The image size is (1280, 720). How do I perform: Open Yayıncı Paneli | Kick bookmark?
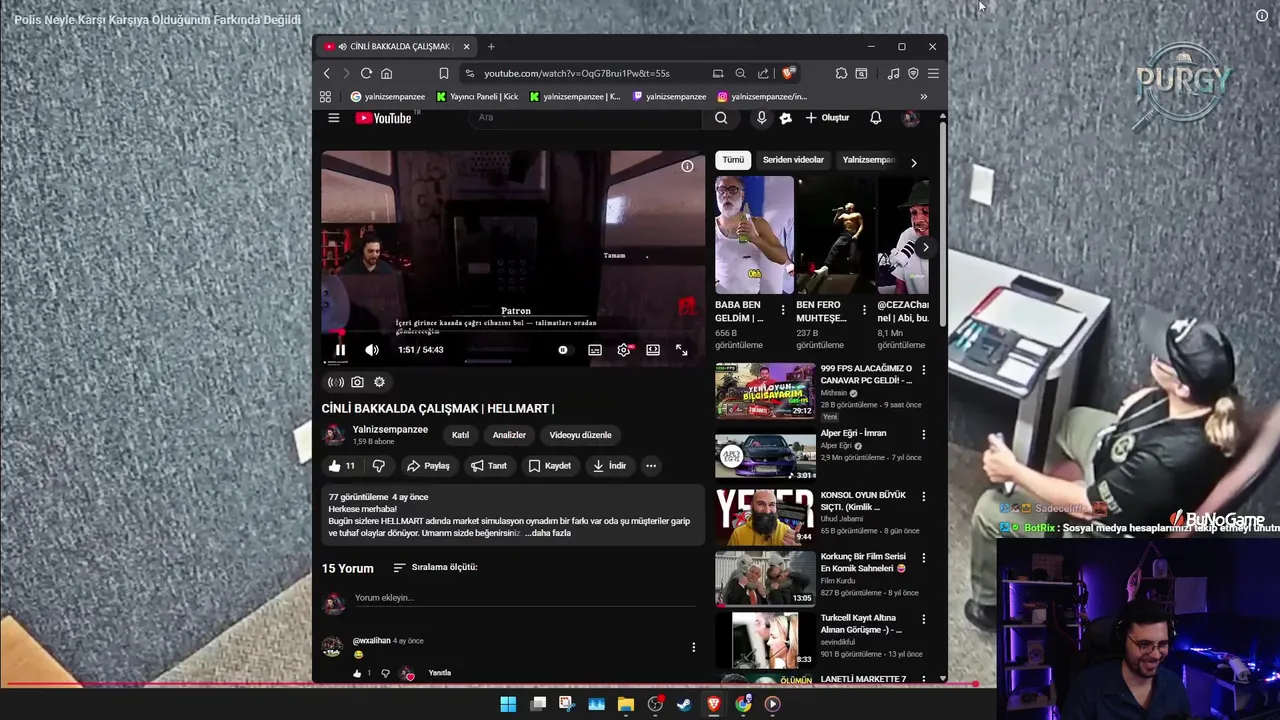477,97
